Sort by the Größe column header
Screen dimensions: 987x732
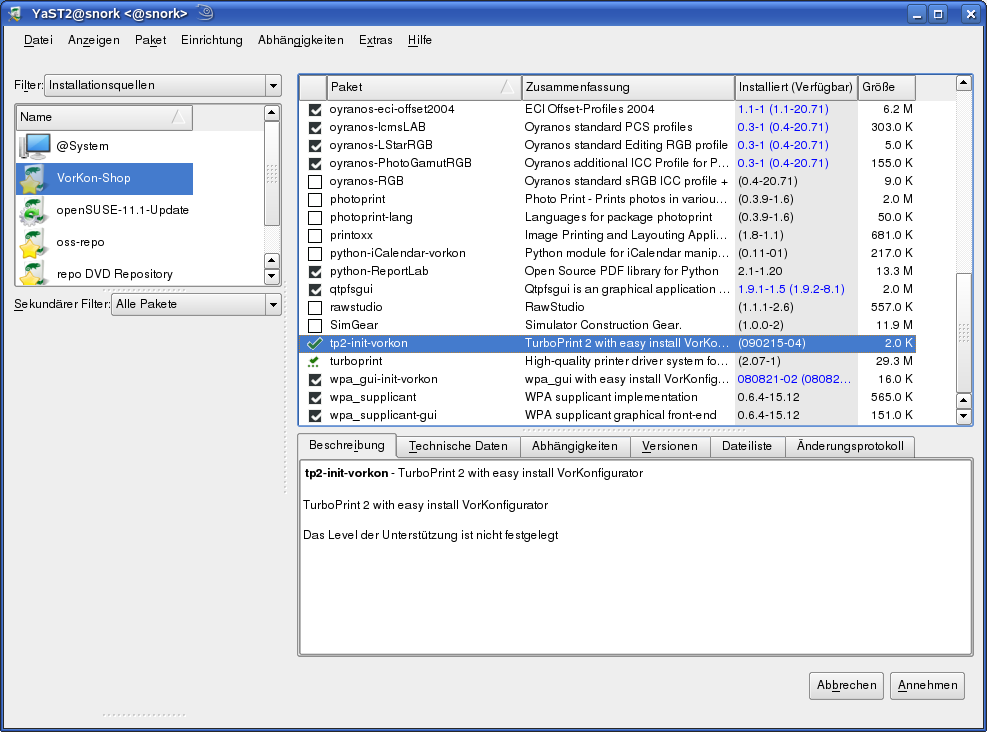point(887,87)
